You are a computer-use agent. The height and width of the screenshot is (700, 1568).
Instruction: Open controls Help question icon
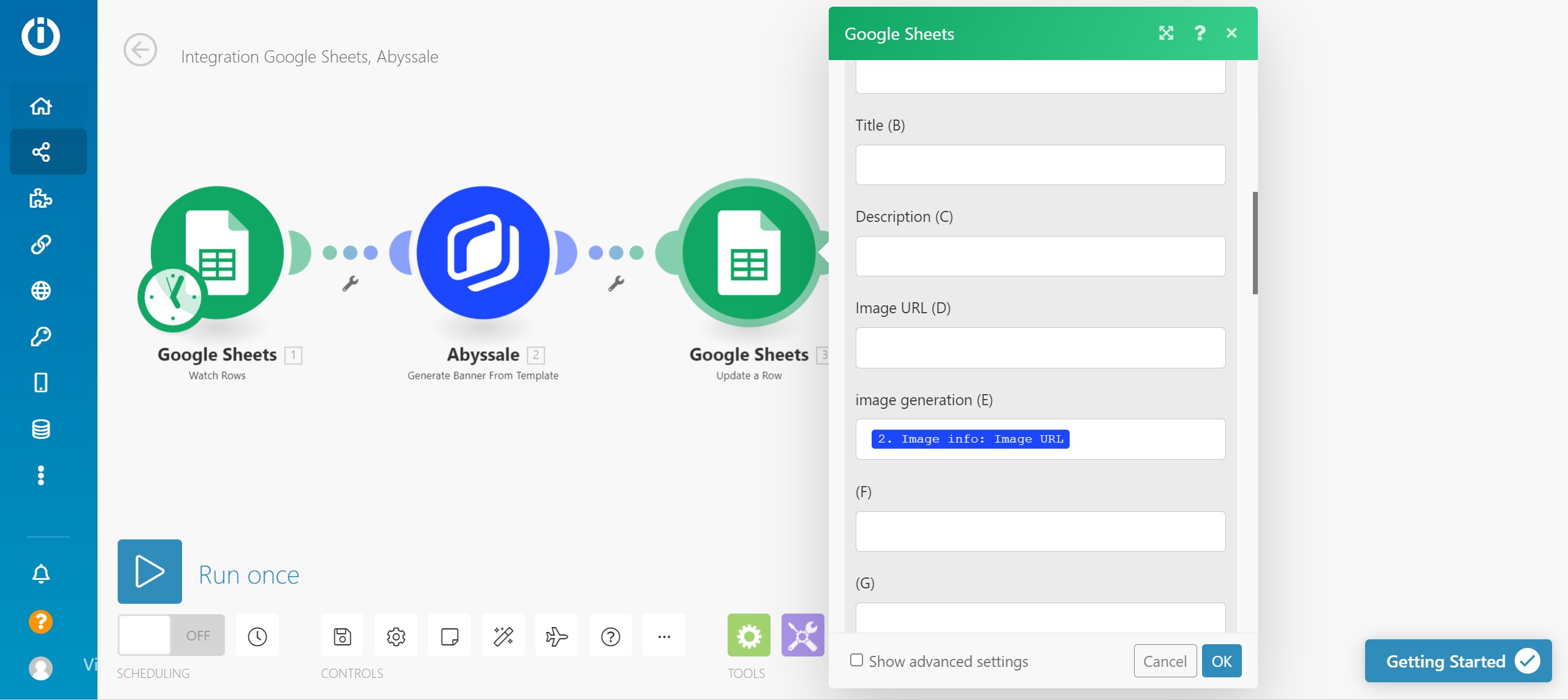[x=611, y=636]
